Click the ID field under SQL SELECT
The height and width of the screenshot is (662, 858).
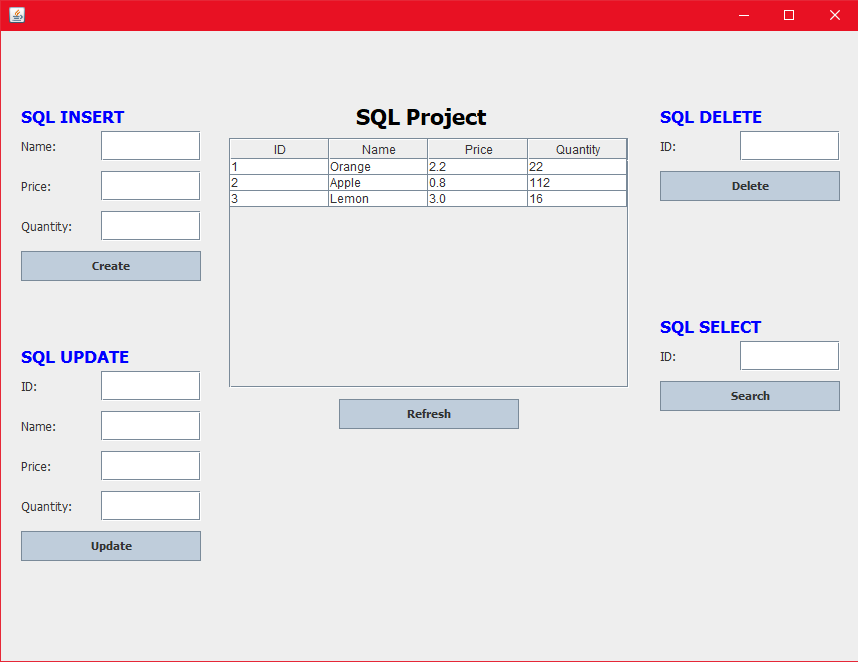pos(788,355)
